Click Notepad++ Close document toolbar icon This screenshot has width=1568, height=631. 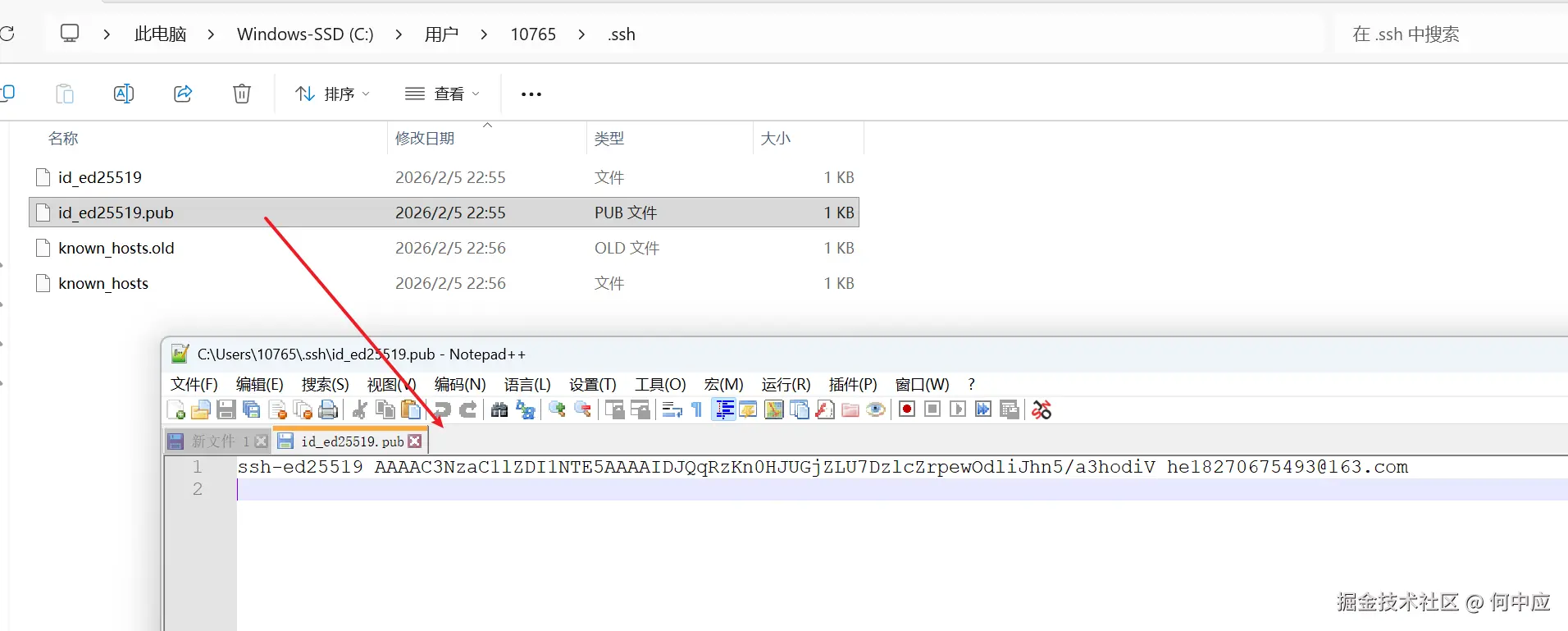pos(278,409)
